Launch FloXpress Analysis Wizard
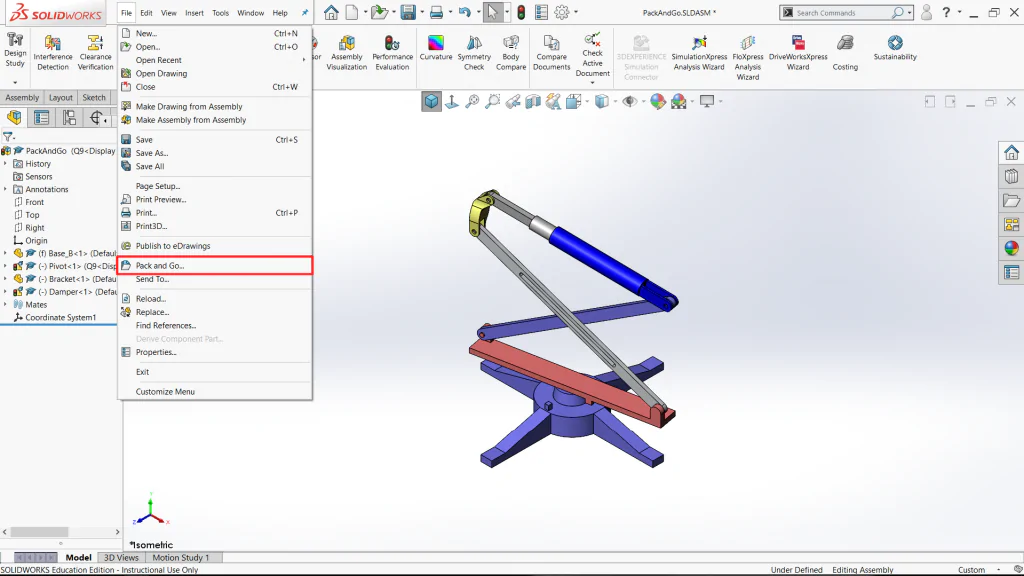The width and height of the screenshot is (1024, 576). click(748, 57)
